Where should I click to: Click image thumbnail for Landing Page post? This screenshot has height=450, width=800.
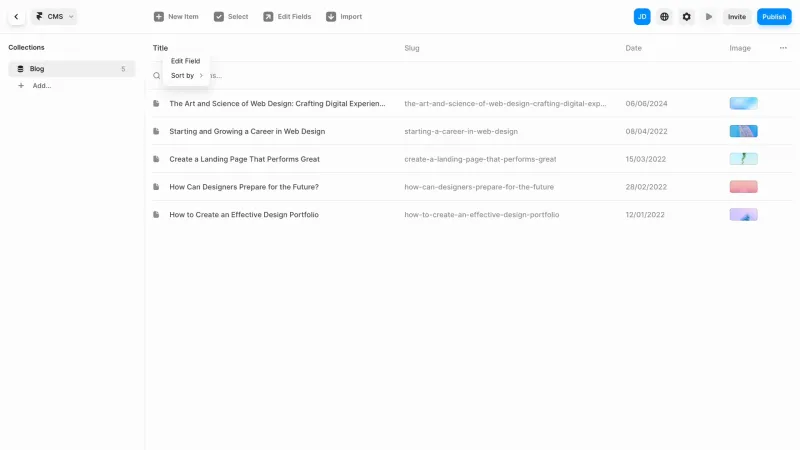tap(743, 159)
